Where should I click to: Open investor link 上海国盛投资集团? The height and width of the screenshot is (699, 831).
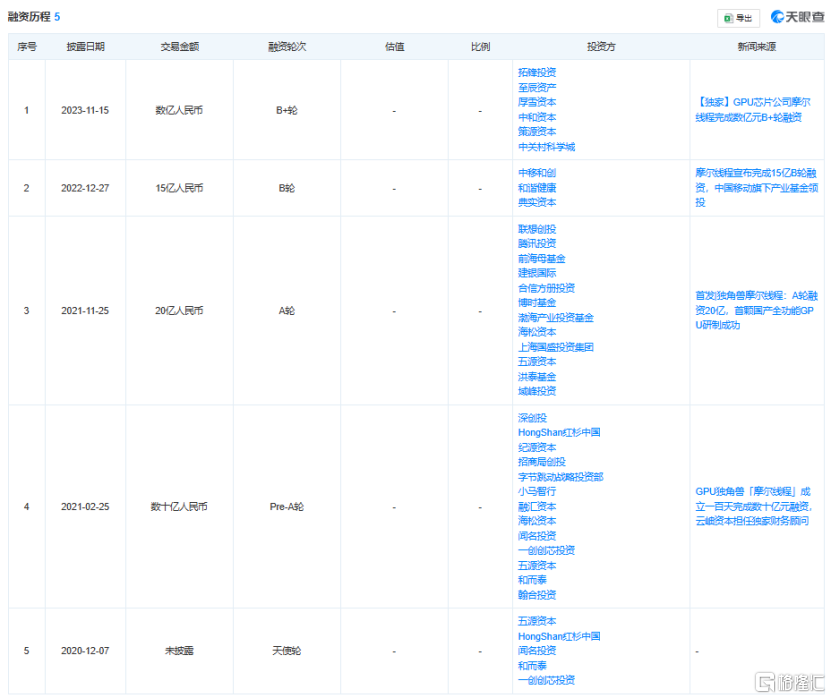tap(556, 347)
